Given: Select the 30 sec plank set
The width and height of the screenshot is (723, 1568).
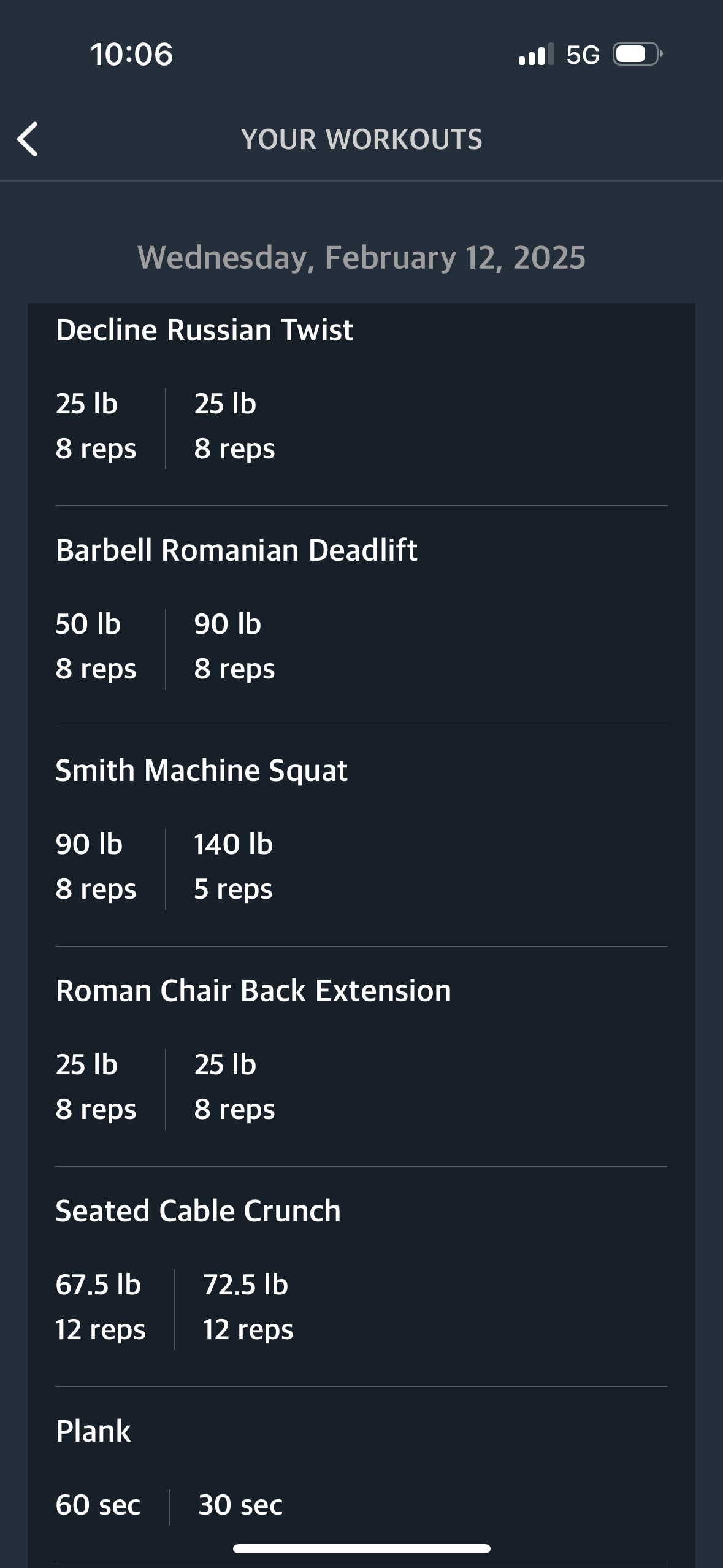Looking at the screenshot, I should [x=240, y=1505].
